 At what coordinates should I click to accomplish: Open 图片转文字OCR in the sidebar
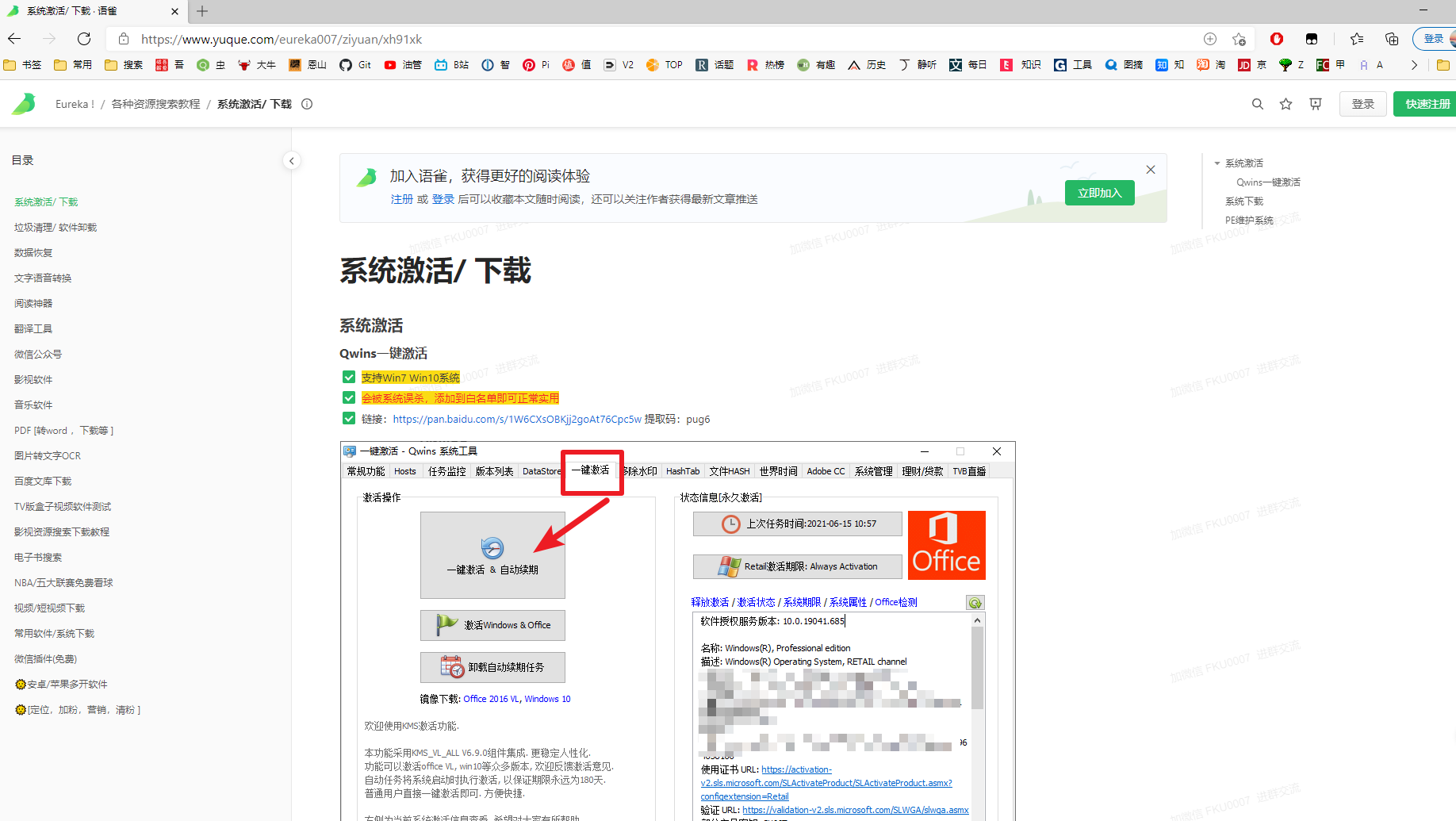(x=48, y=456)
